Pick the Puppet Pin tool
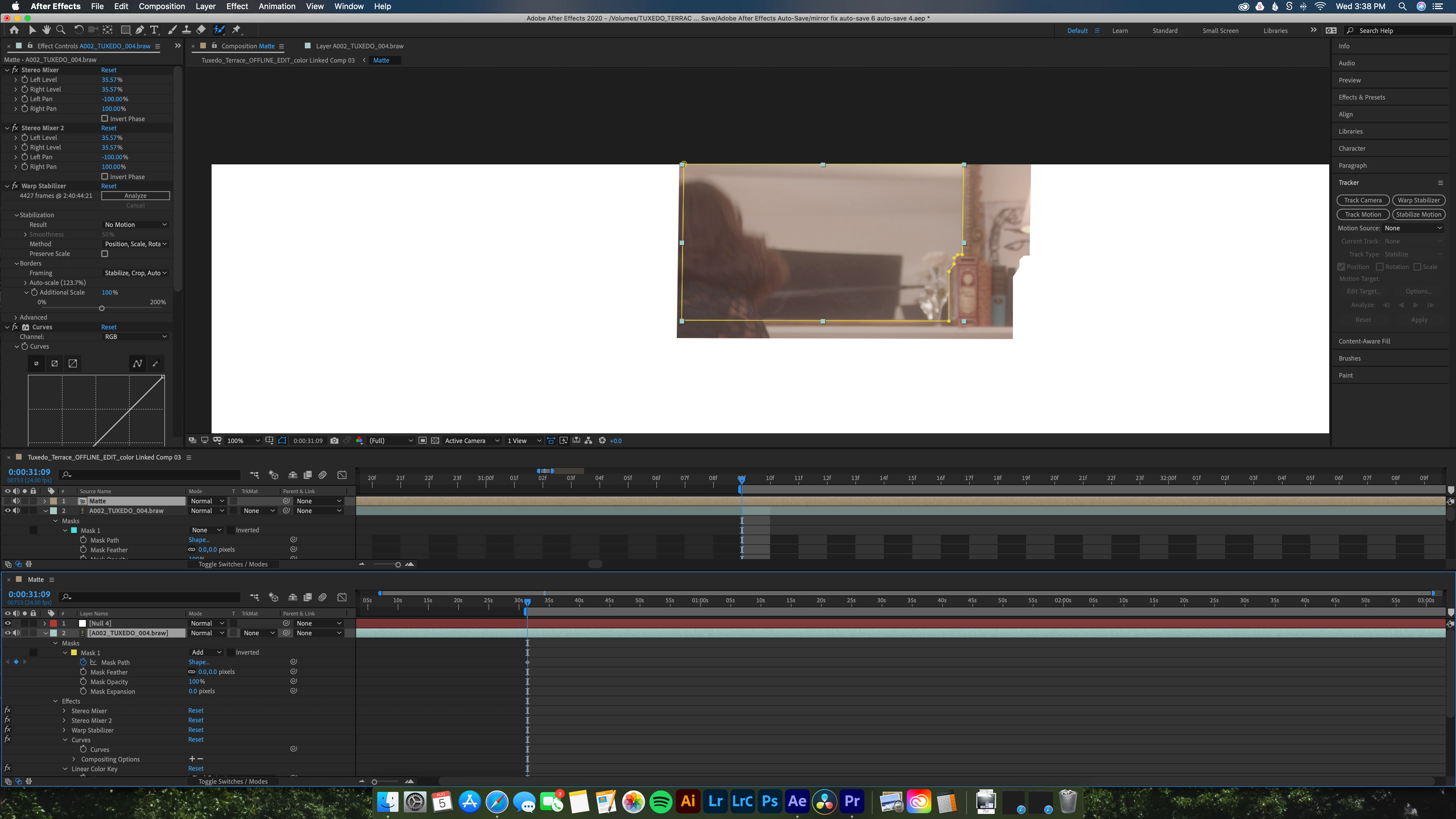Viewport: 1456px width, 819px height. pyautogui.click(x=237, y=30)
